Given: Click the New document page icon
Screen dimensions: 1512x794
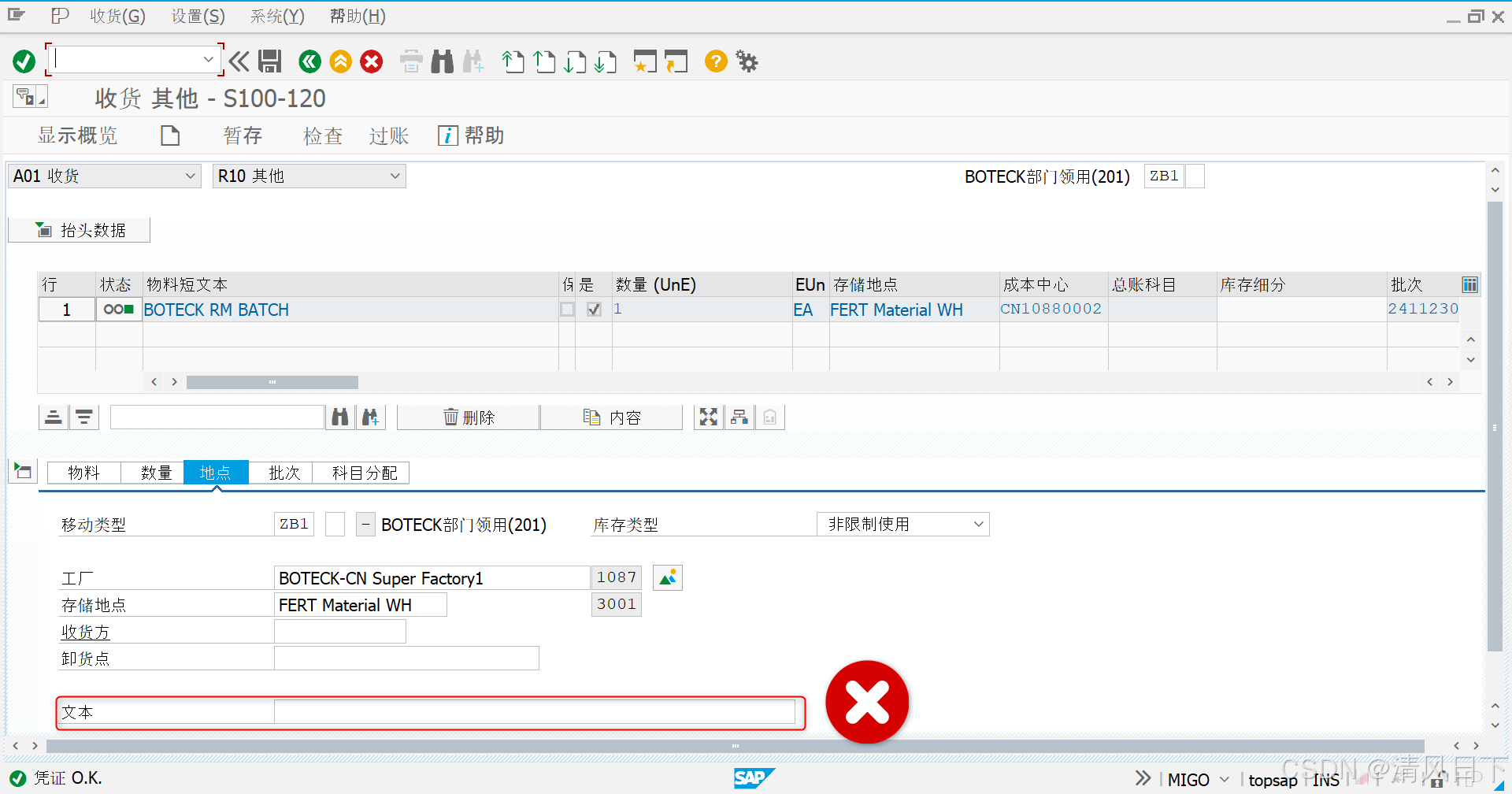Looking at the screenshot, I should click(x=170, y=135).
